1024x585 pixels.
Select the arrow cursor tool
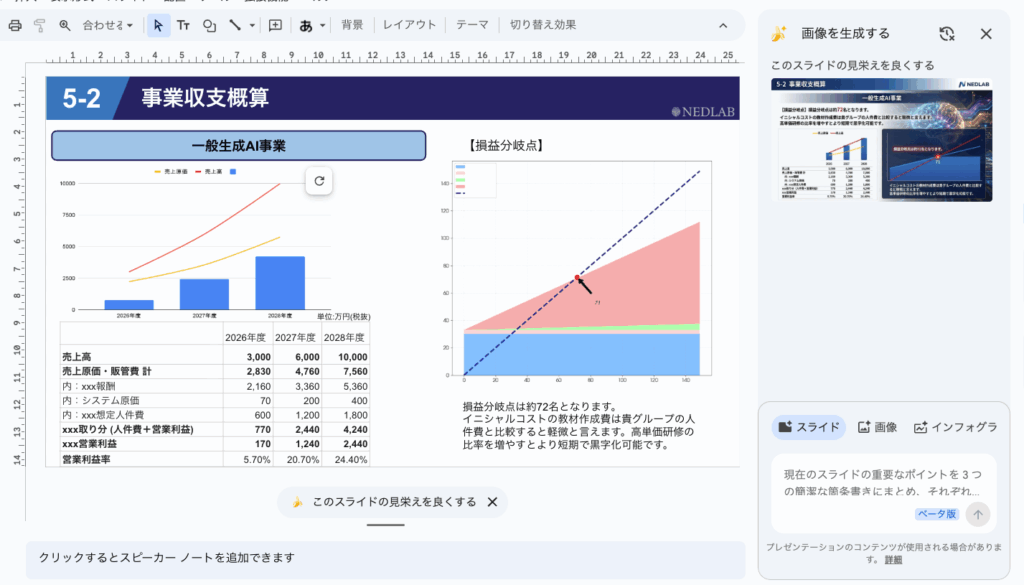158,25
